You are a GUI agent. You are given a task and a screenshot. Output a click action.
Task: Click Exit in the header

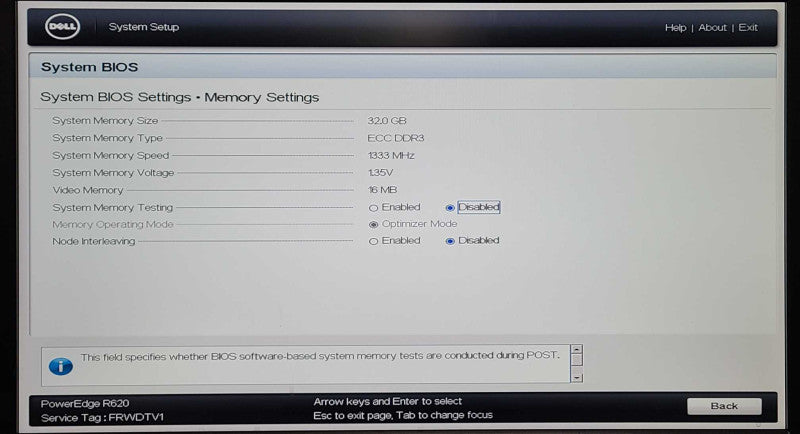(748, 28)
